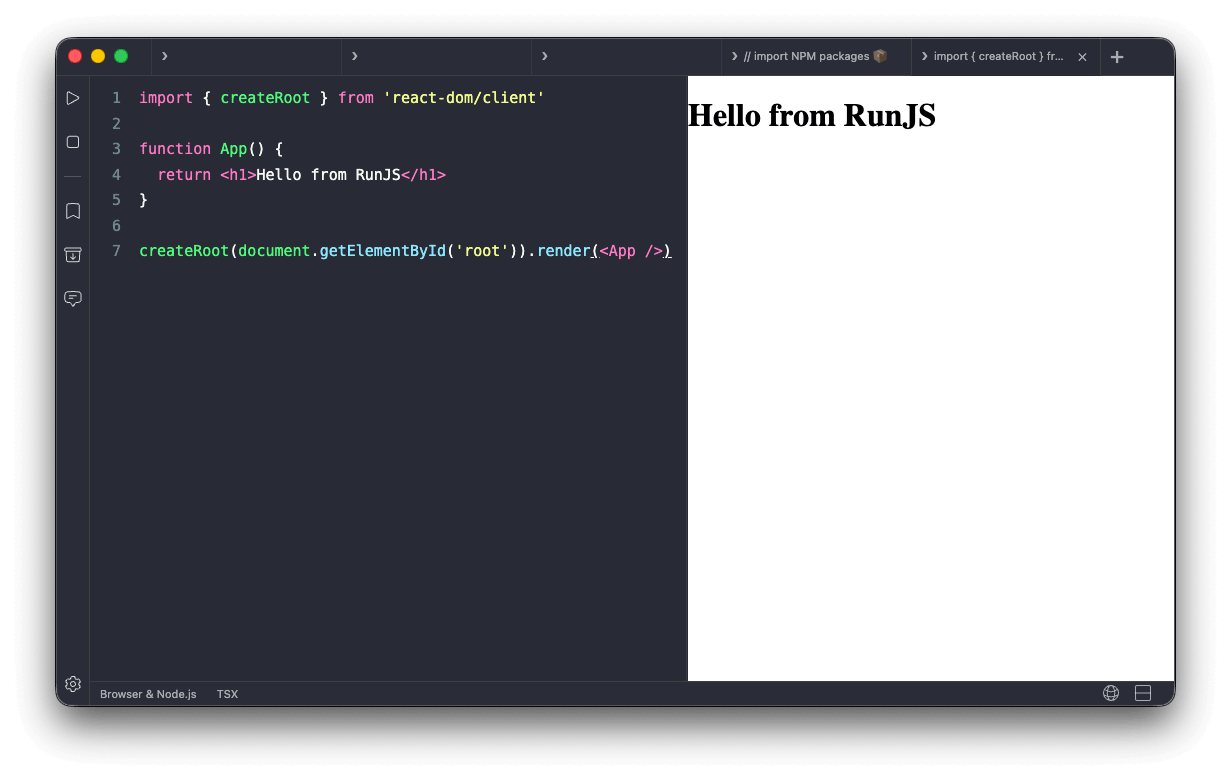Stop execution with the square stop icon

click(73, 142)
